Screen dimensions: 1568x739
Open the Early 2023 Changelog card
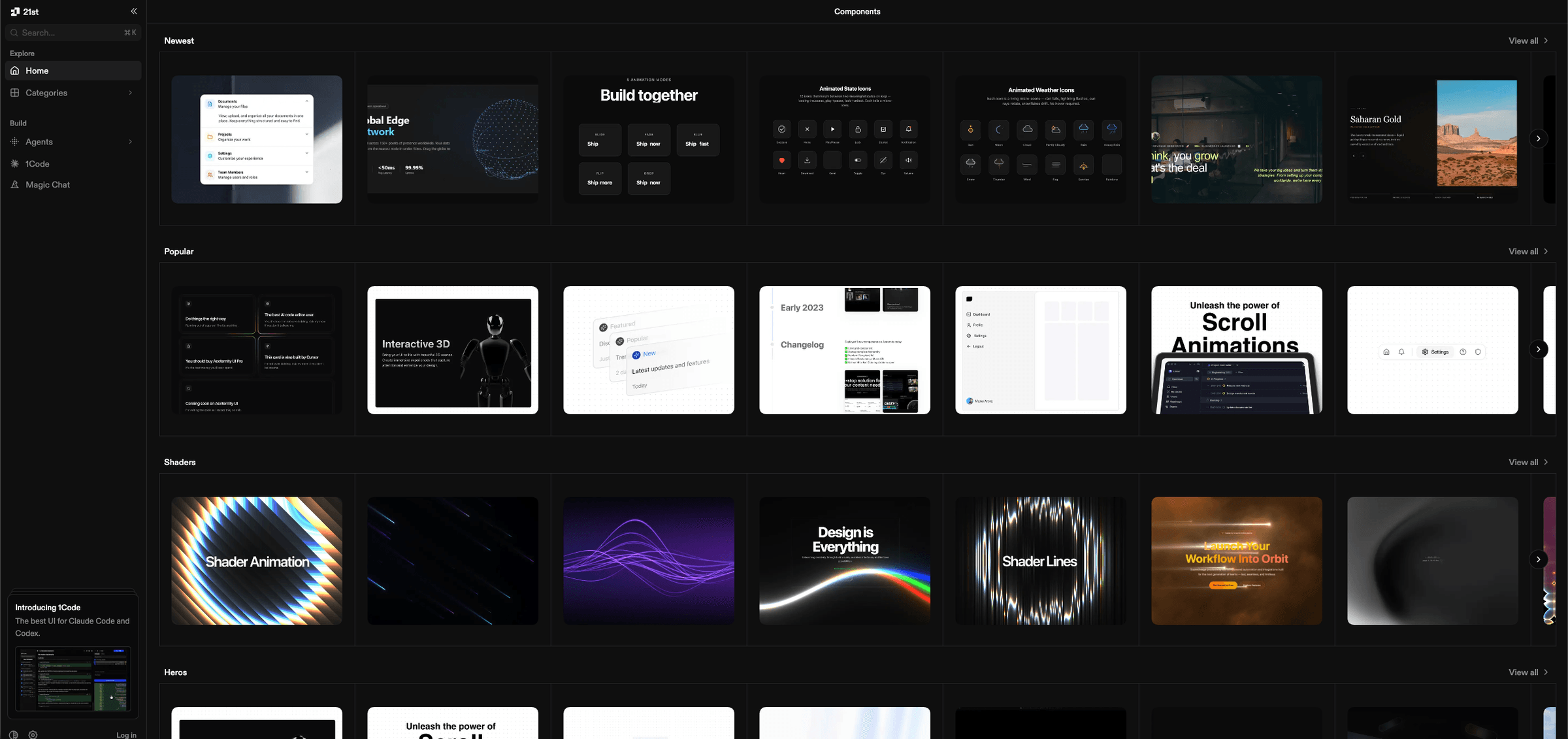845,350
